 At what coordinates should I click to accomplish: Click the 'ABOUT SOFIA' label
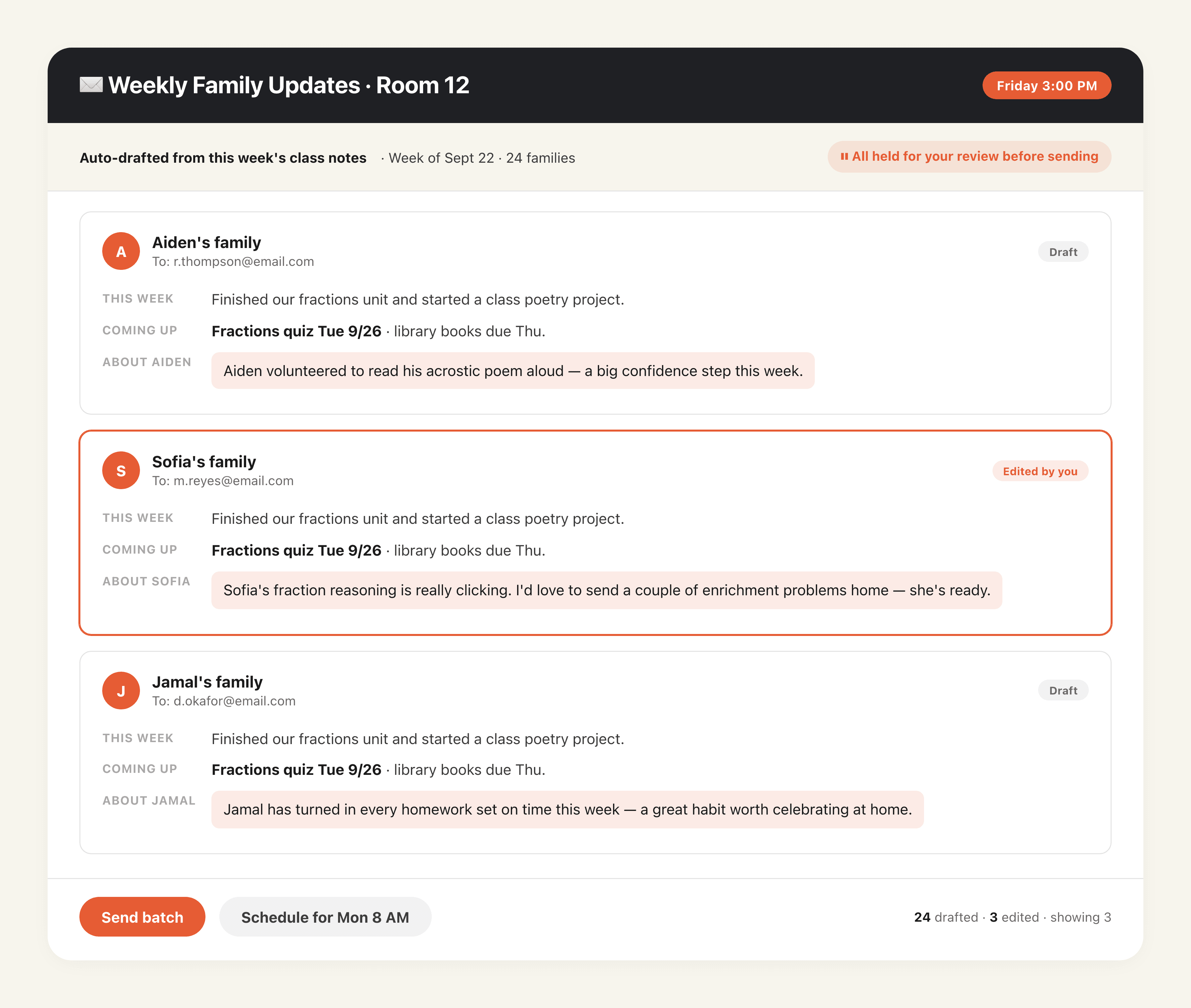tap(146, 582)
